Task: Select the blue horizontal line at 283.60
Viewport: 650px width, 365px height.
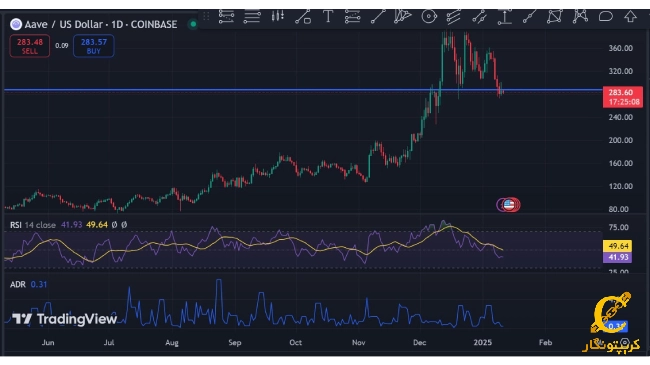Action: [x=303, y=90]
